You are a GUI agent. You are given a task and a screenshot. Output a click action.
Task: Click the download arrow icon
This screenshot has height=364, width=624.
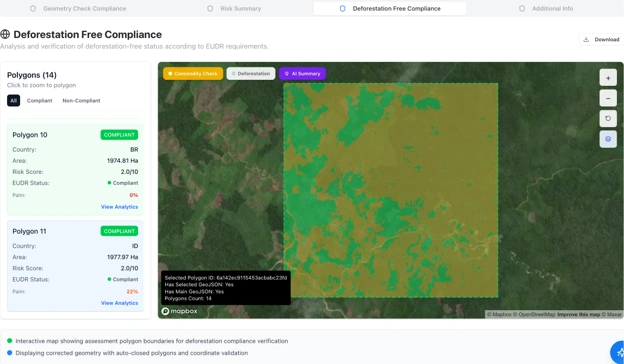(586, 39)
